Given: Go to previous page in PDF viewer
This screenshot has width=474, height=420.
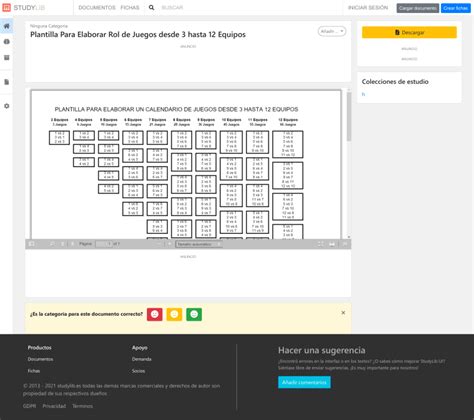Looking at the screenshot, I should coord(63,244).
